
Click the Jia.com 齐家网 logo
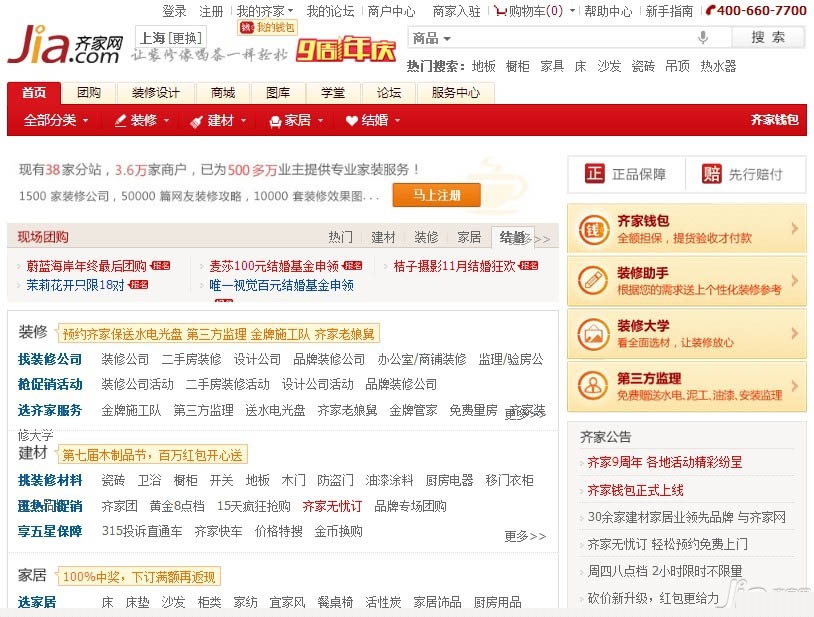(65, 45)
